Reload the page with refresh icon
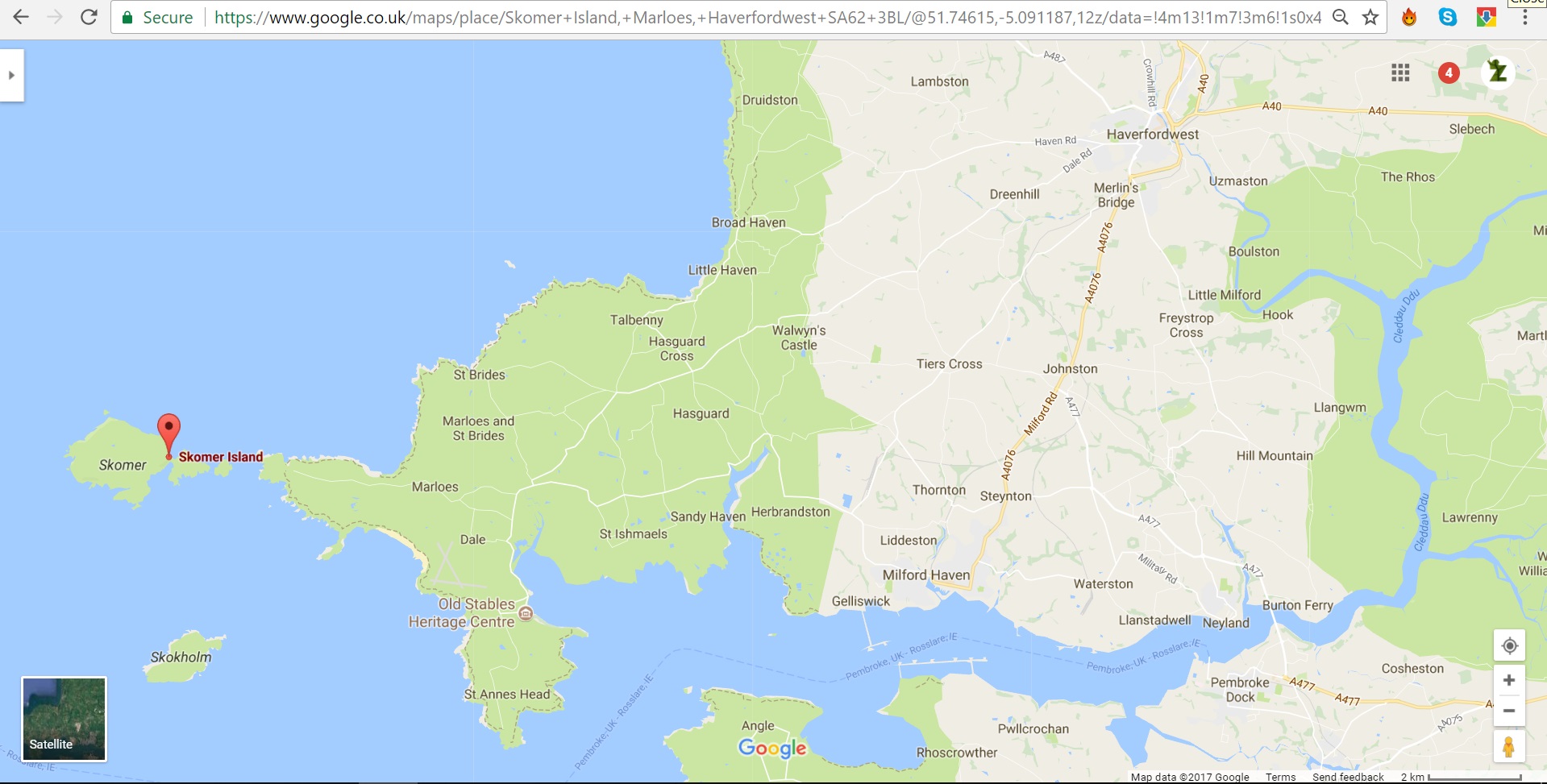 pos(89,17)
